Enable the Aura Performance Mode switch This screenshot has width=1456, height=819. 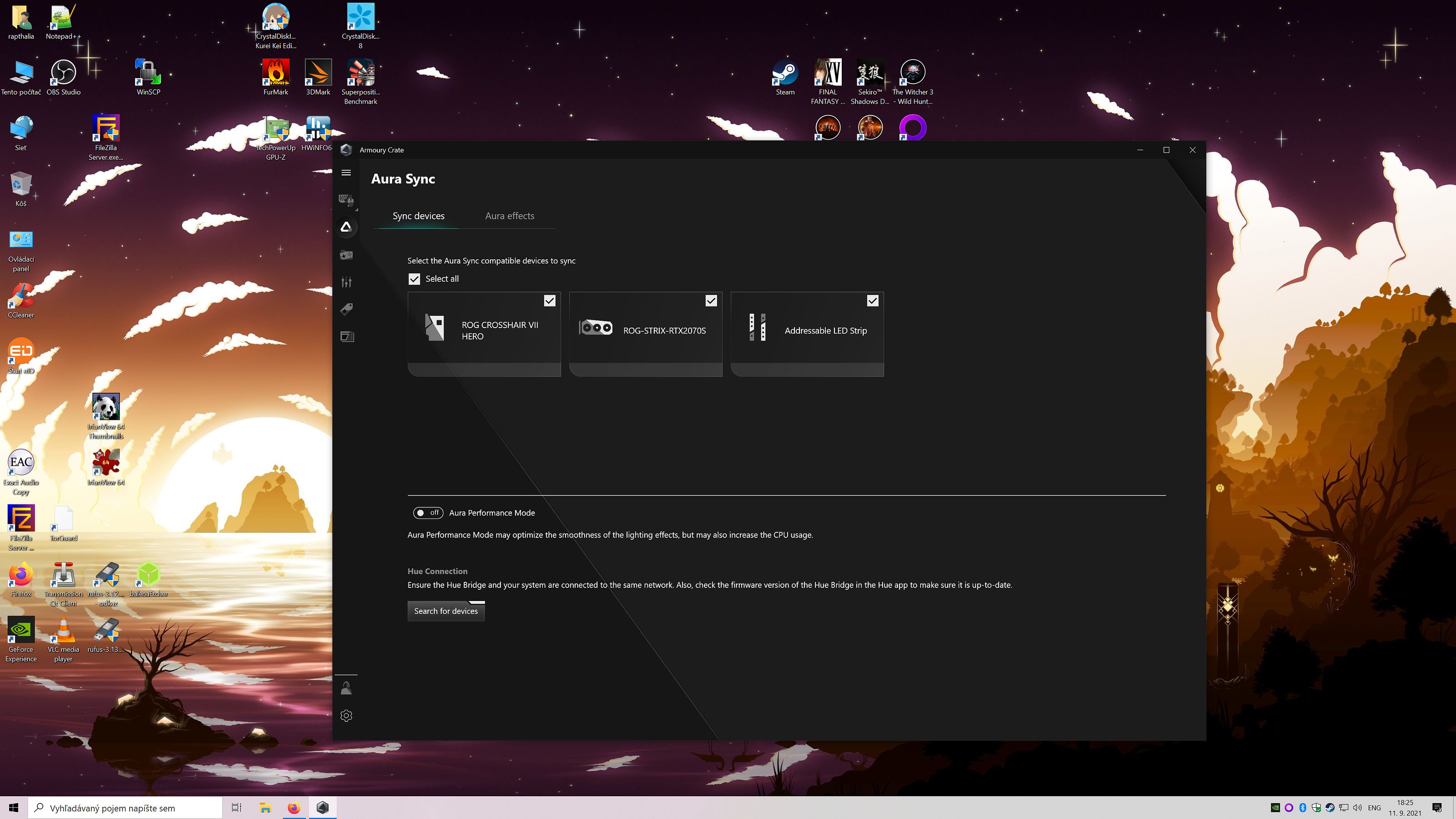428,513
